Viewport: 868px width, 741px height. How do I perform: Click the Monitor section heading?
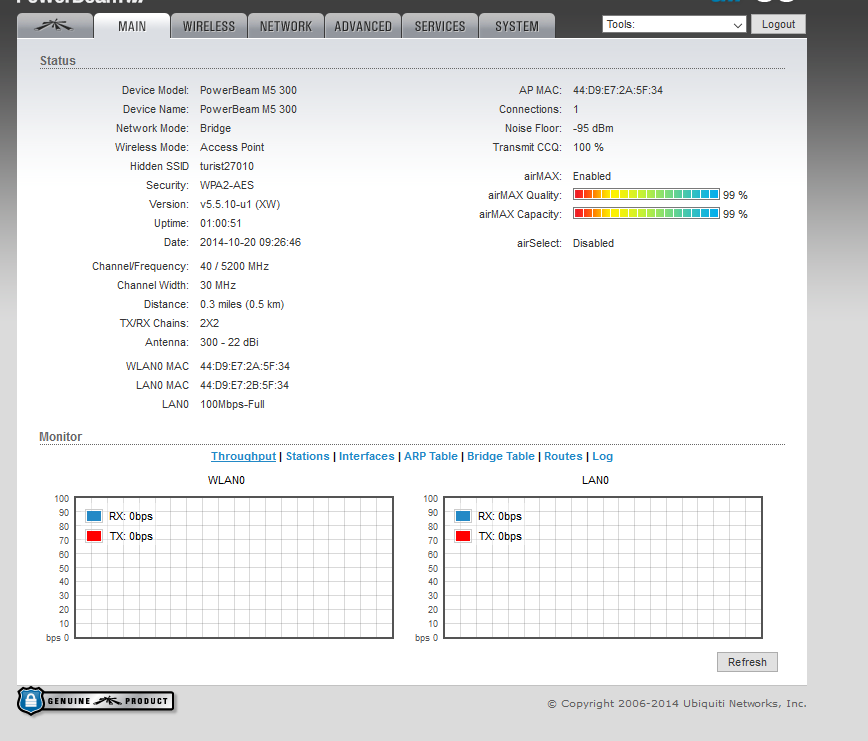[60, 437]
